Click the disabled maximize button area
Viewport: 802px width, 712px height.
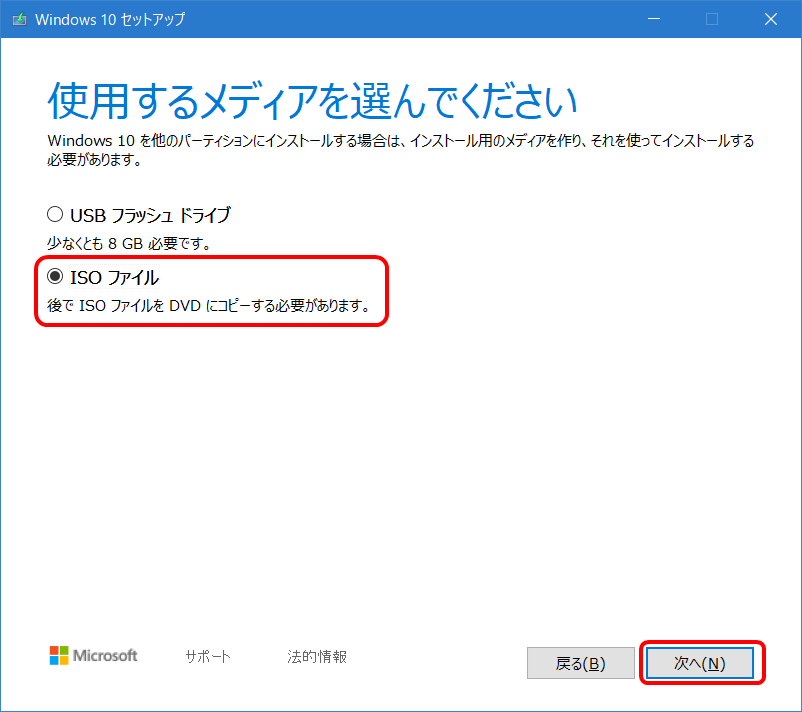(x=714, y=18)
